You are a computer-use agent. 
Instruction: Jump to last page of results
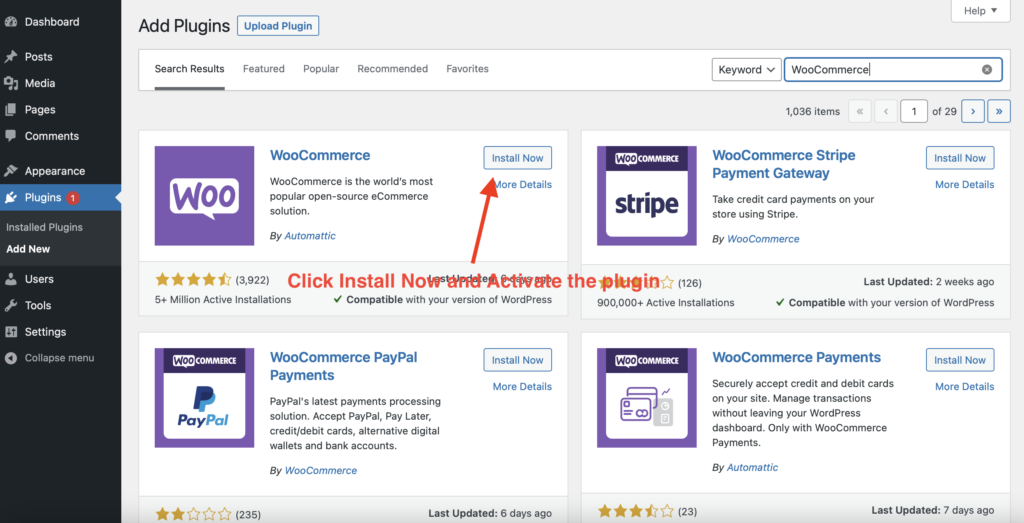click(x=999, y=111)
